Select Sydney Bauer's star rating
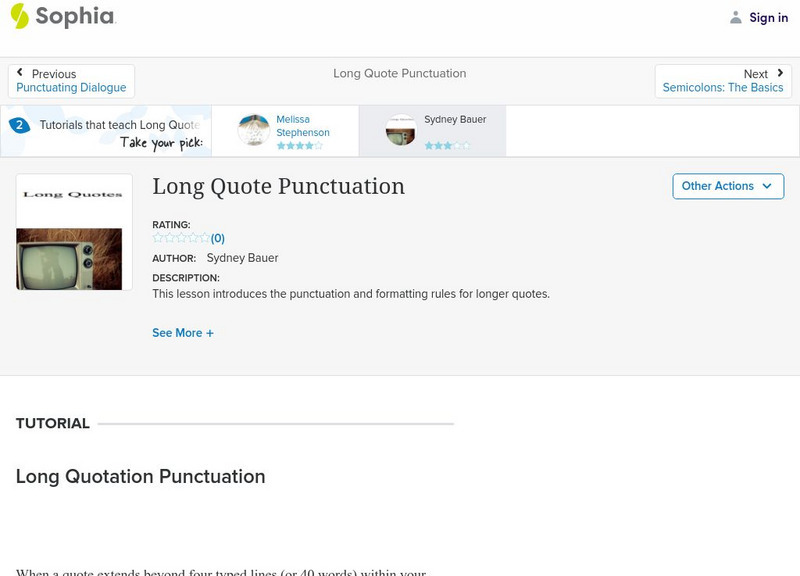 point(447,143)
